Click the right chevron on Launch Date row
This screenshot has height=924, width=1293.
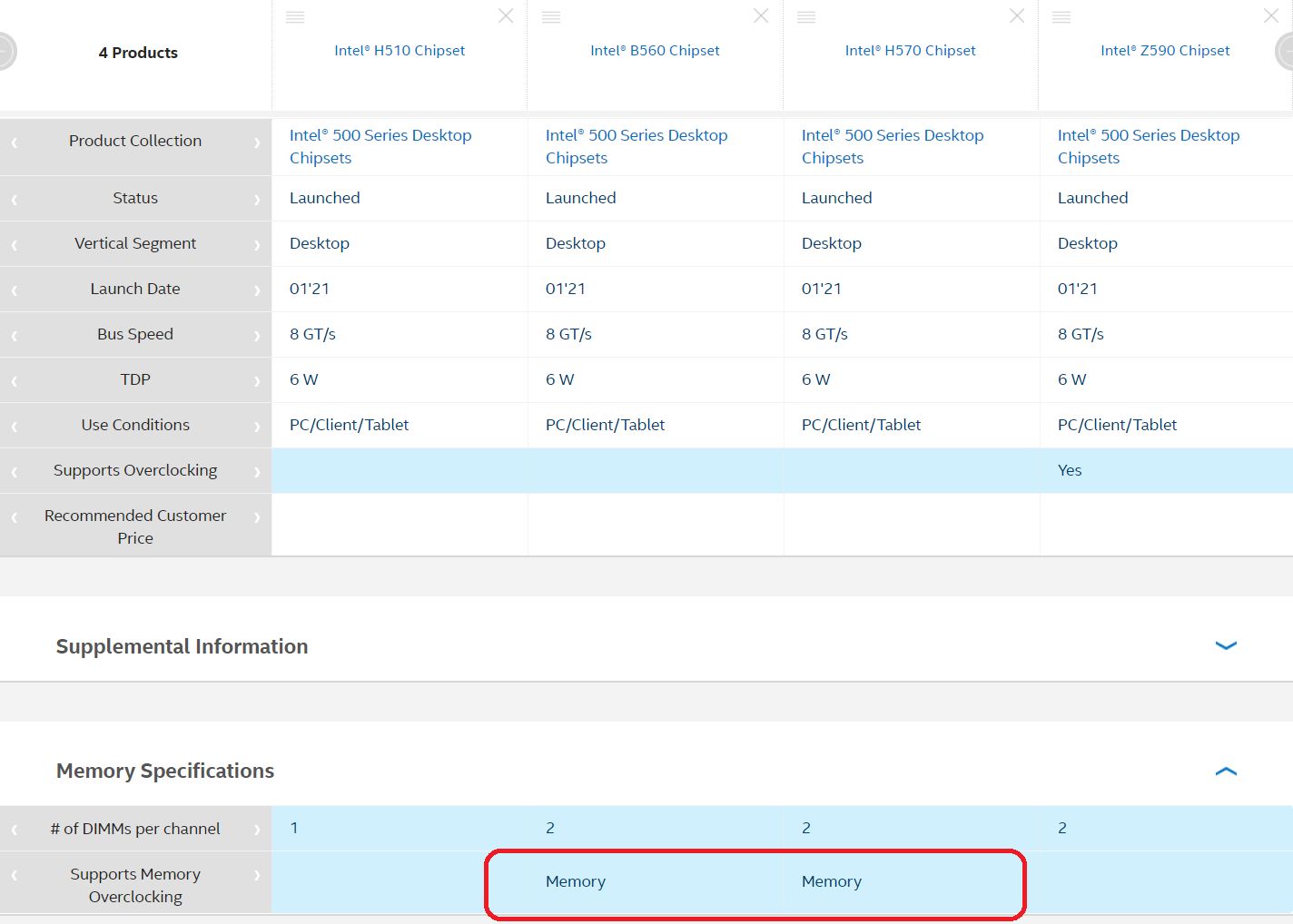(257, 290)
